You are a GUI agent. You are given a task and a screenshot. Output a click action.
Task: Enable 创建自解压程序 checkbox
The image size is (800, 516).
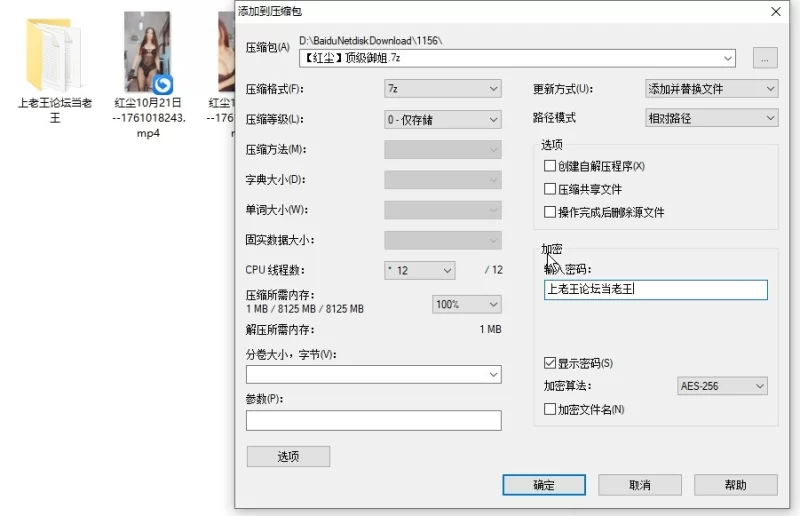[549, 166]
